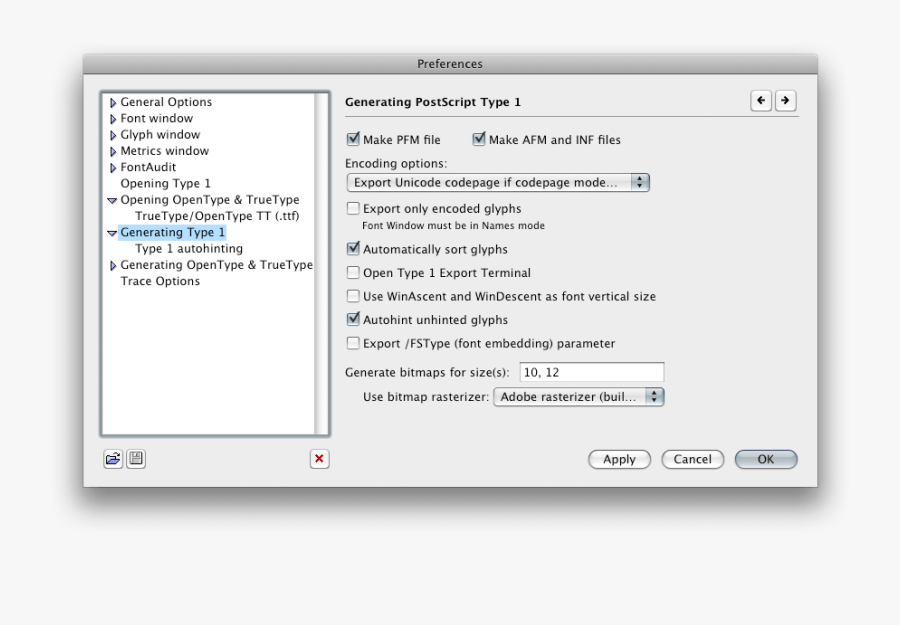Open the bitmap rasterizer dropdown
Screen dimensions: 900x625
click(579, 397)
